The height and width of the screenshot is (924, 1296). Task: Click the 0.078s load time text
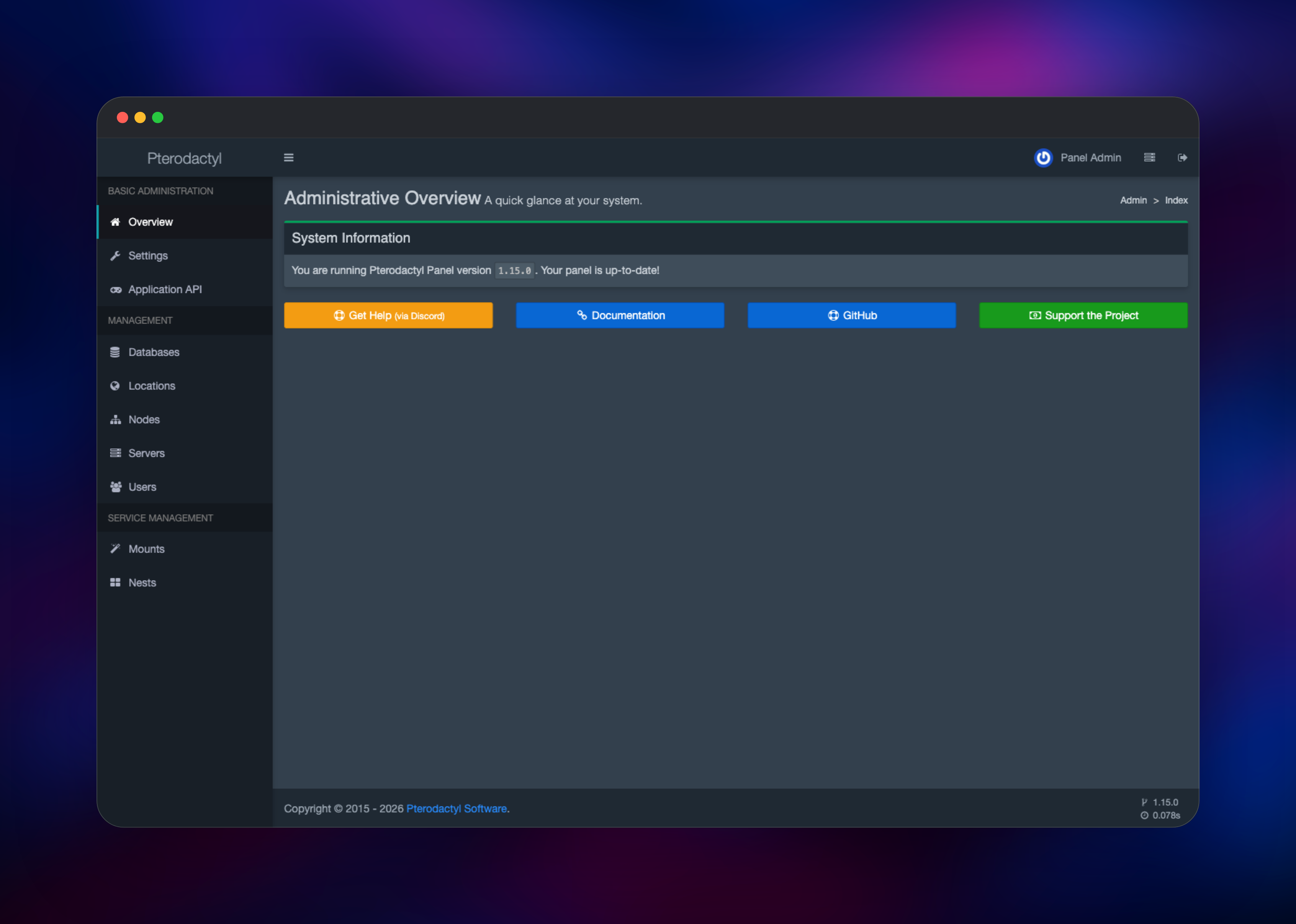pyautogui.click(x=1166, y=815)
